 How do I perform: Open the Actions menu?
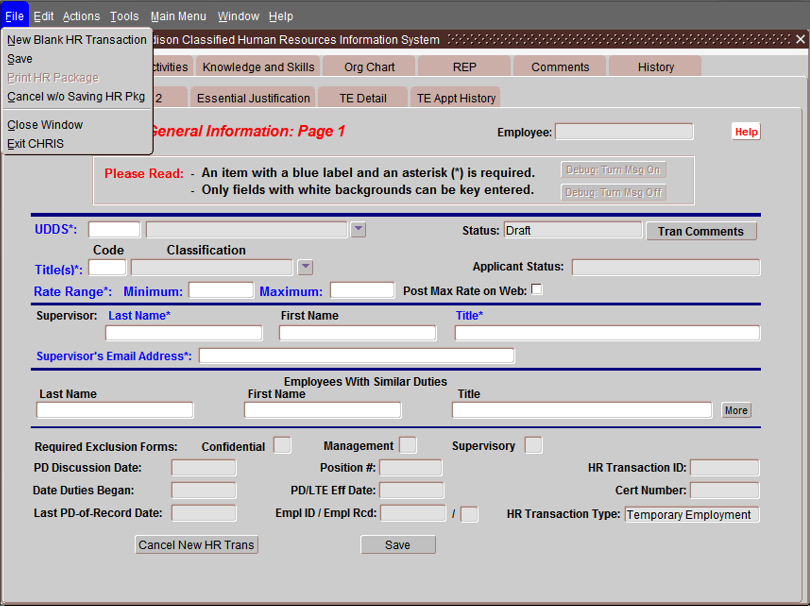pyautogui.click(x=81, y=16)
